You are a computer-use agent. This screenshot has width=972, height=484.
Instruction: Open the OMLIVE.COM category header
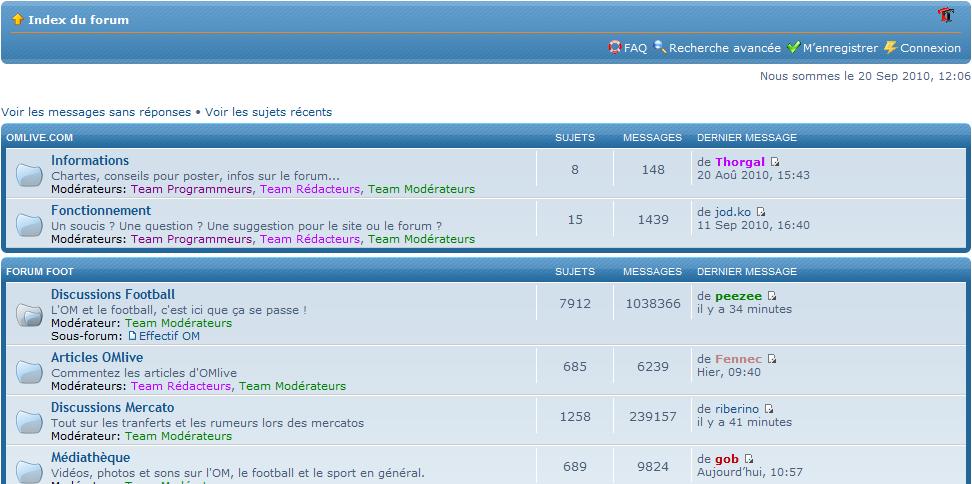39,137
